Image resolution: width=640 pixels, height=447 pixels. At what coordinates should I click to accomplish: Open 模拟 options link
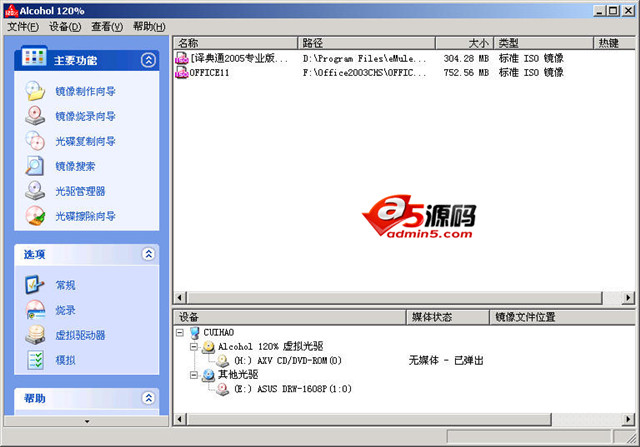click(65, 360)
